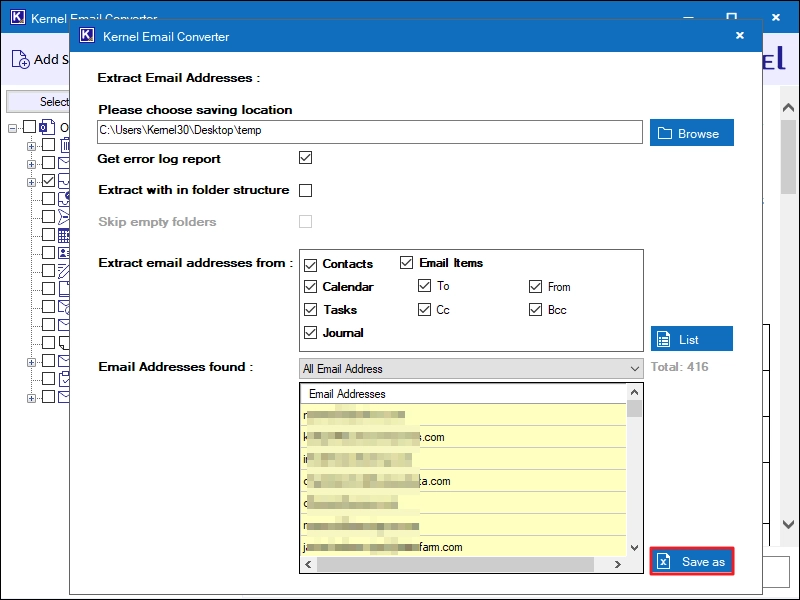
Task: Click the horizontal scrollbar thumb of the email list
Action: 455,564
